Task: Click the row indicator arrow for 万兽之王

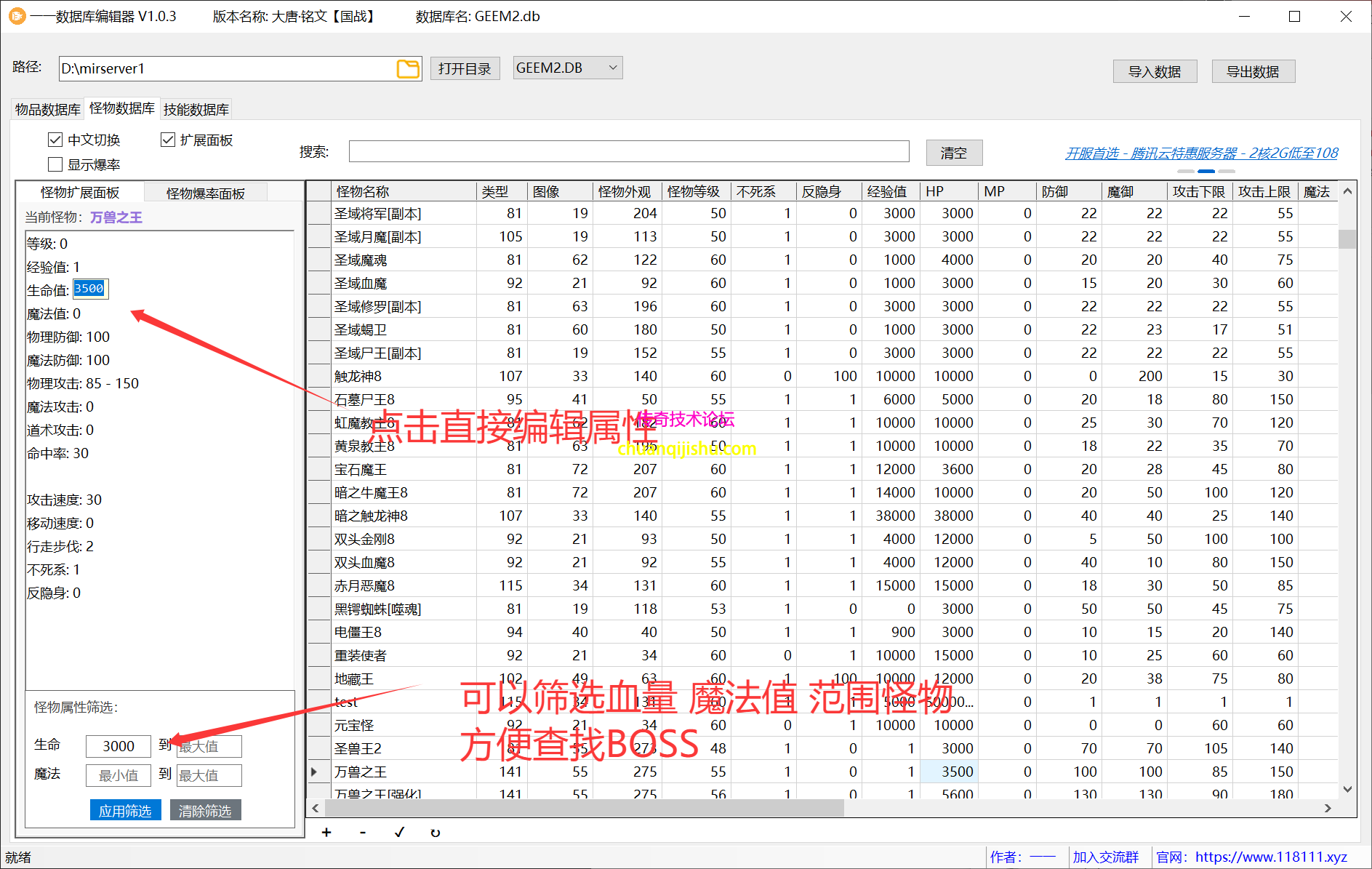Action: (315, 772)
